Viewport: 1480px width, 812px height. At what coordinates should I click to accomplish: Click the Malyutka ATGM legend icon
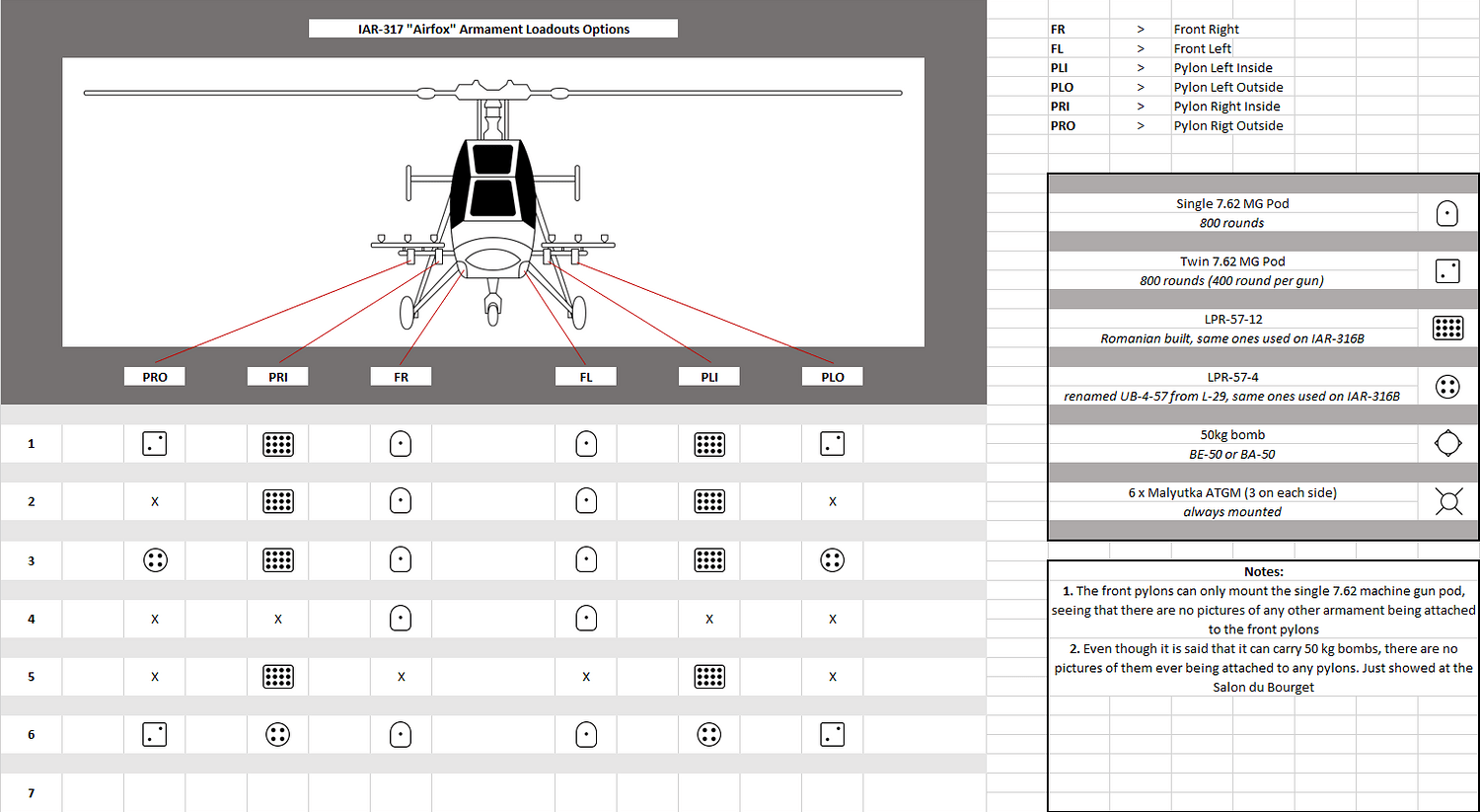(1446, 502)
